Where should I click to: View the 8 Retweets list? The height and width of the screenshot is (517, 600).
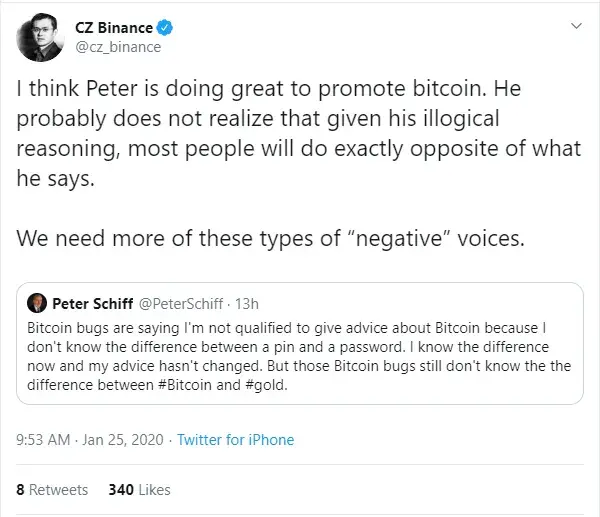[x=52, y=490]
